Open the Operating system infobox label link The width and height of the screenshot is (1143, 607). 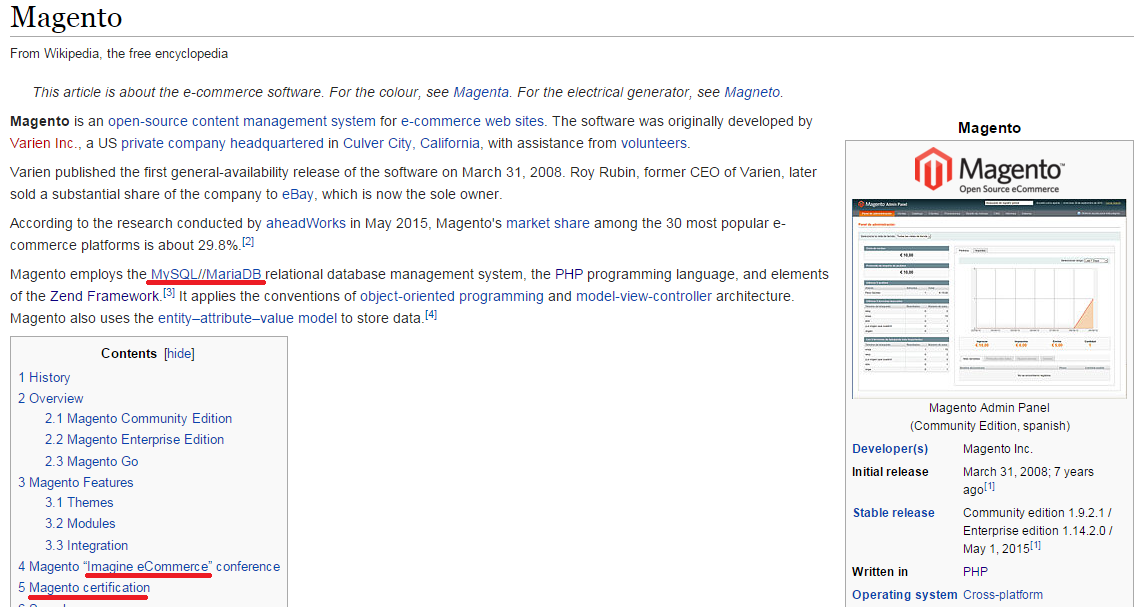pos(905,595)
